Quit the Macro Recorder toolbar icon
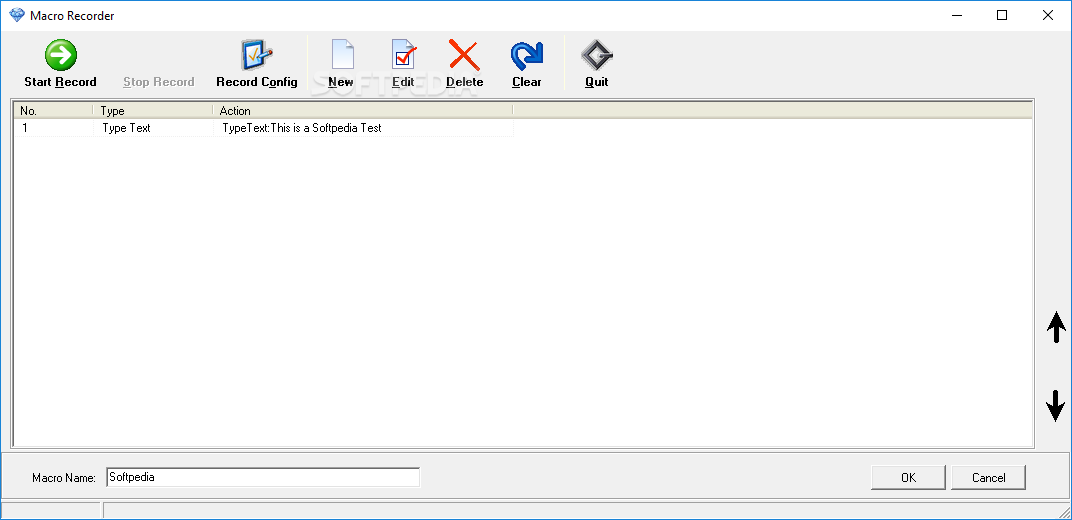This screenshot has height=520, width=1072. point(596,64)
